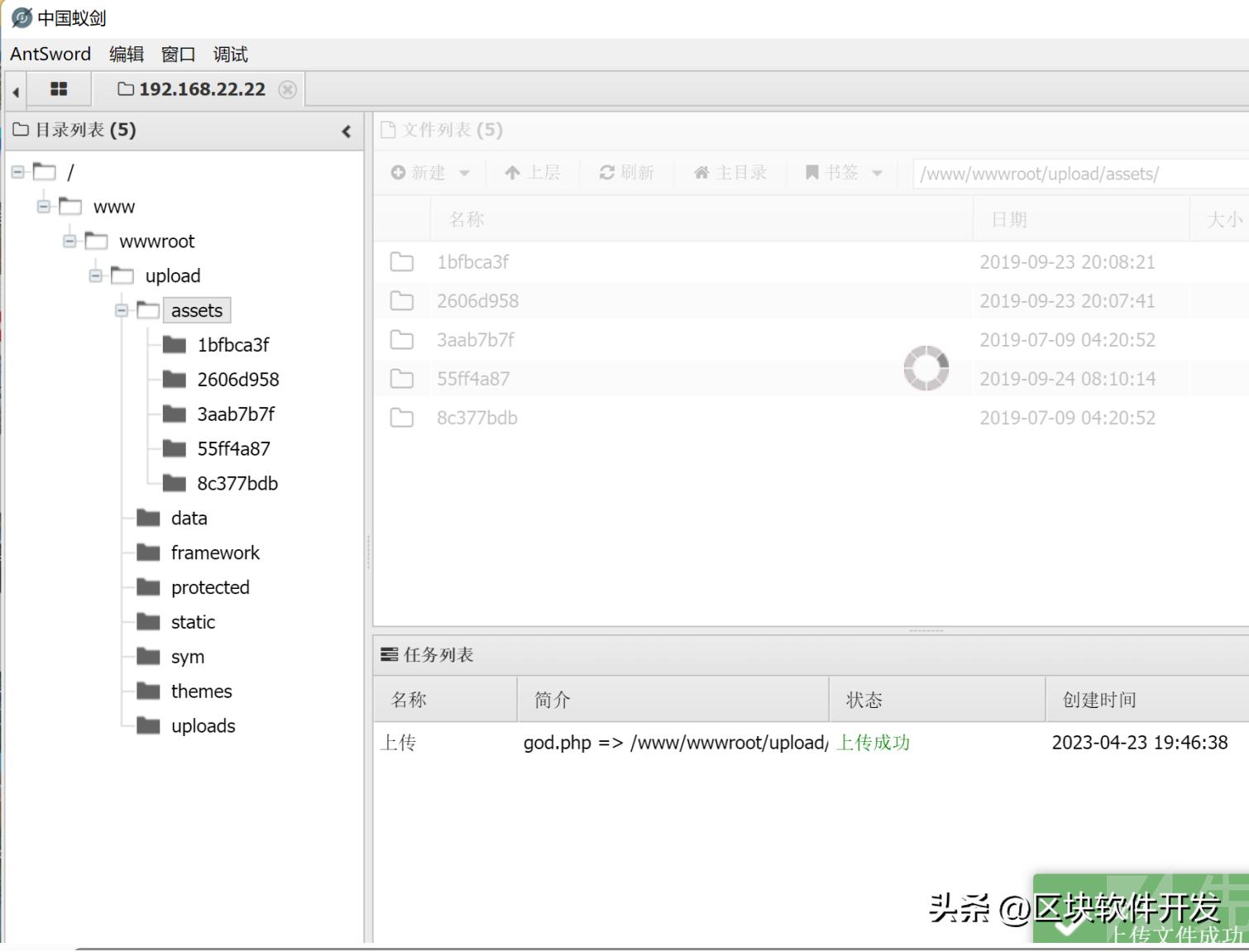This screenshot has height=952, width=1249.
Task: Select the framework folder icon in tree
Action: coord(148,553)
